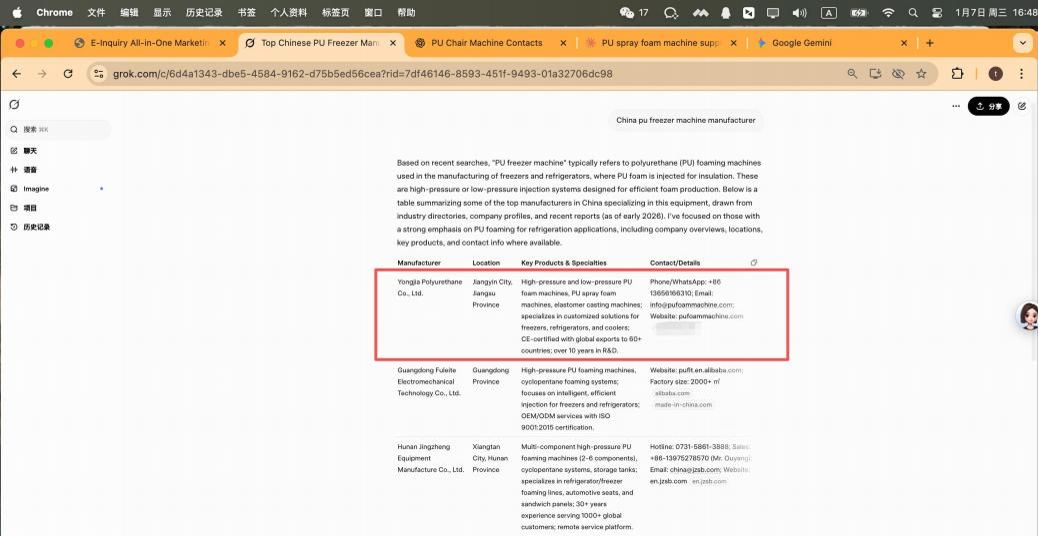Screen dimensions: 1038x537
Task: Open 聊天 (new chat) in sidebar
Action: (29, 150)
